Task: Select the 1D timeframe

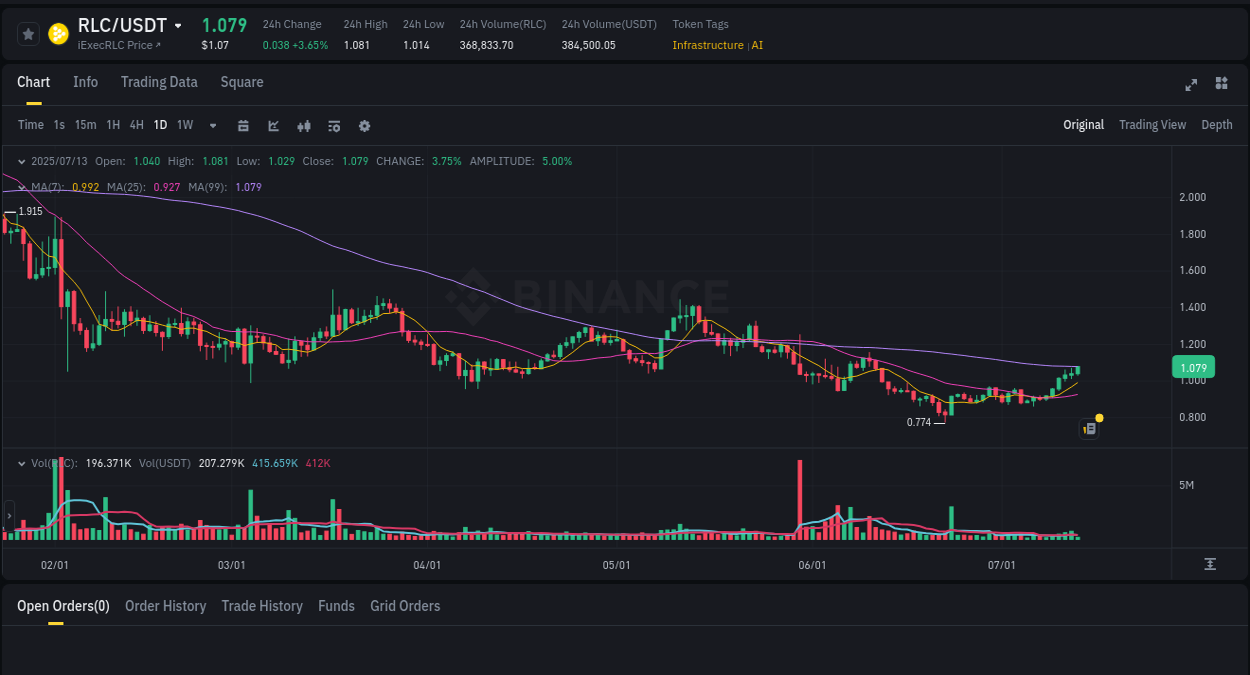Action: [160, 125]
